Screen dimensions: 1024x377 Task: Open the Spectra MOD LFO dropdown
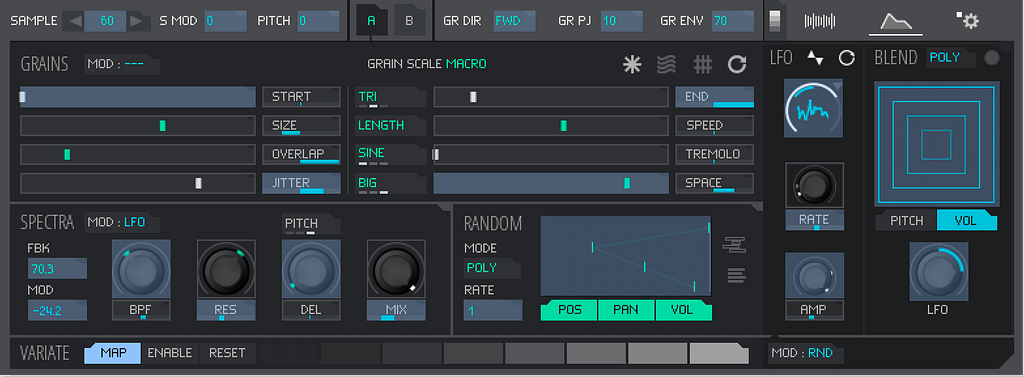[x=122, y=223]
